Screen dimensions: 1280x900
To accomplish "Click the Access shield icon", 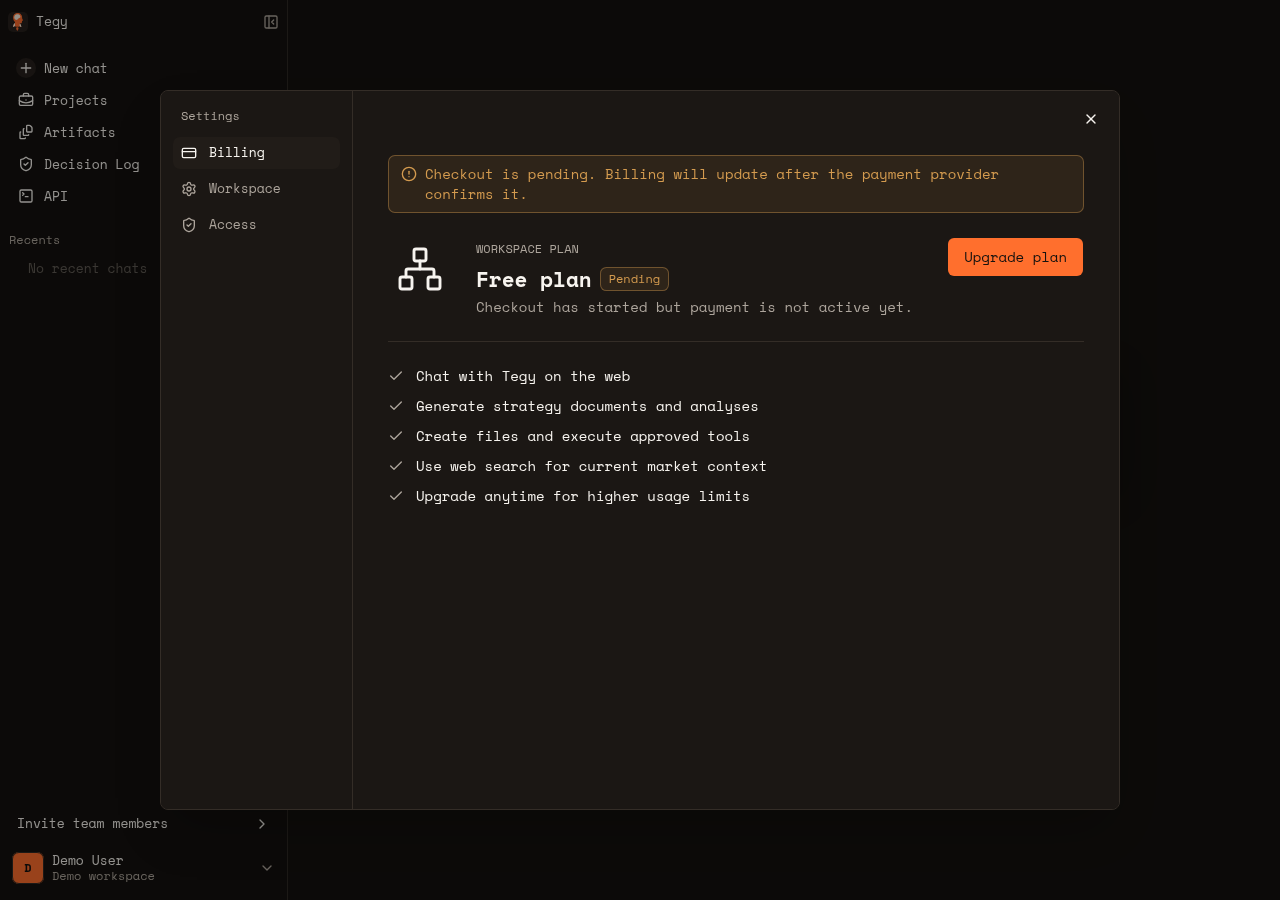I will pos(189,225).
